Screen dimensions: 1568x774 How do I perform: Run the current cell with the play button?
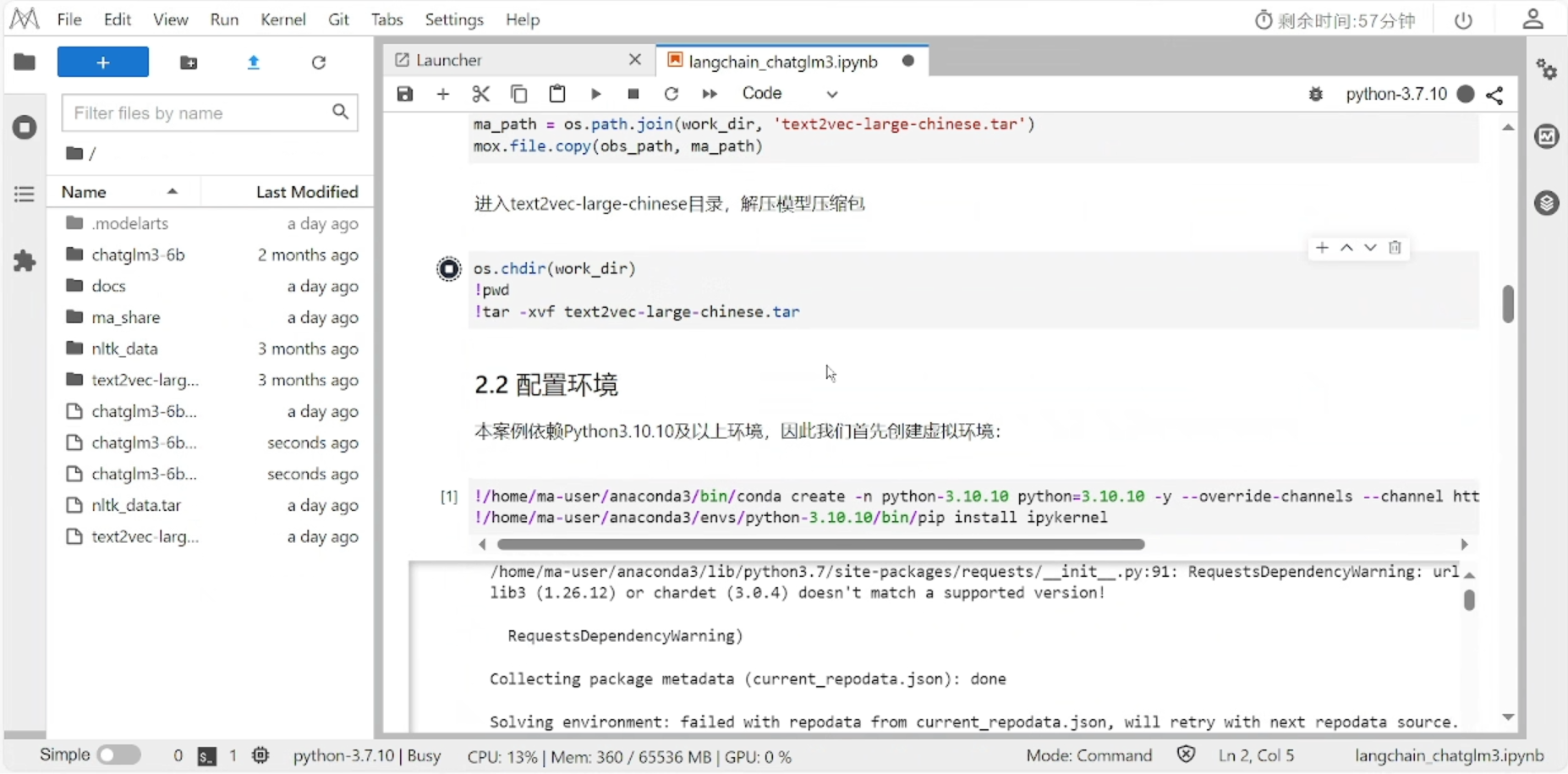(595, 94)
